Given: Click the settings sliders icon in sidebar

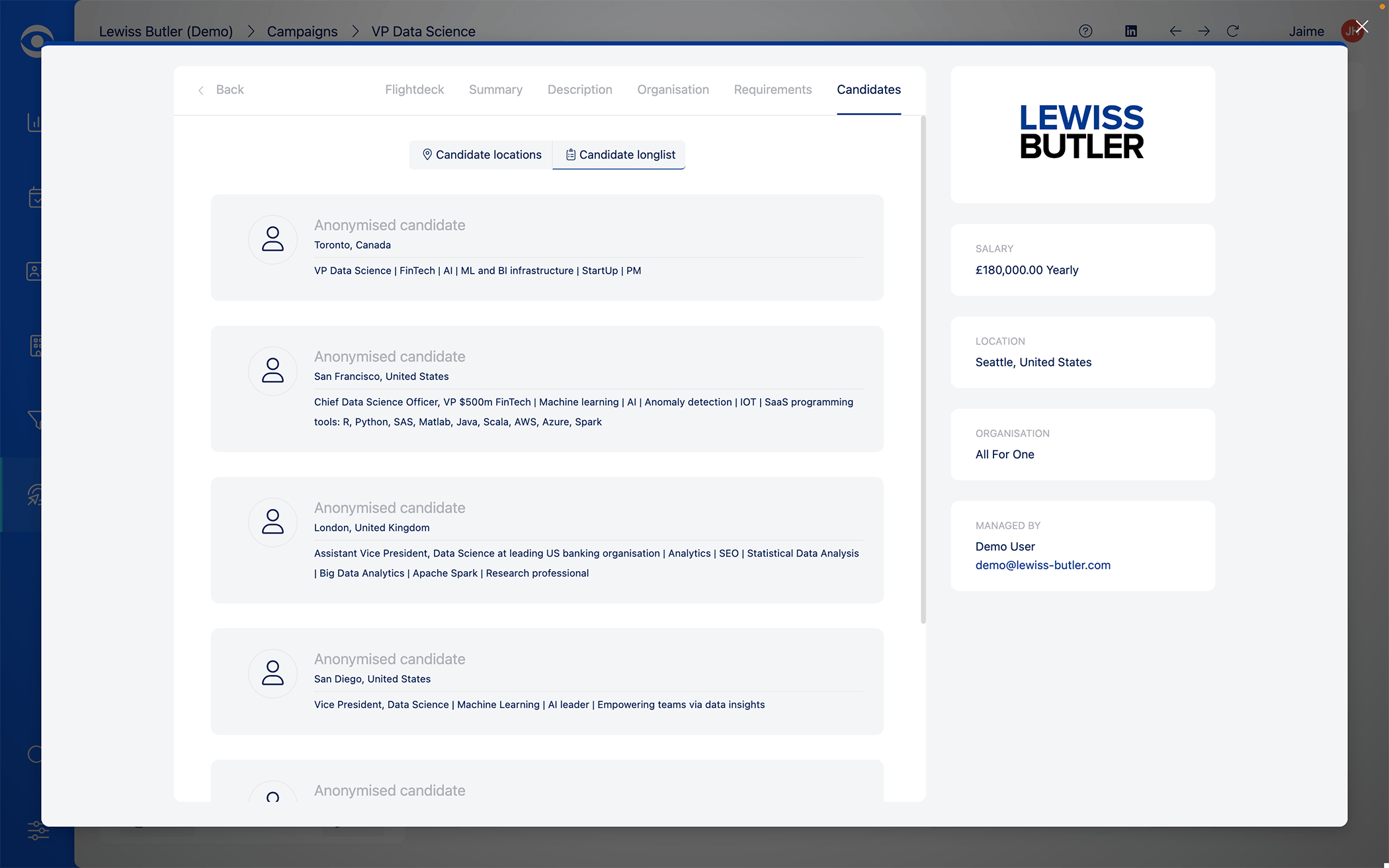Looking at the screenshot, I should point(38,830).
